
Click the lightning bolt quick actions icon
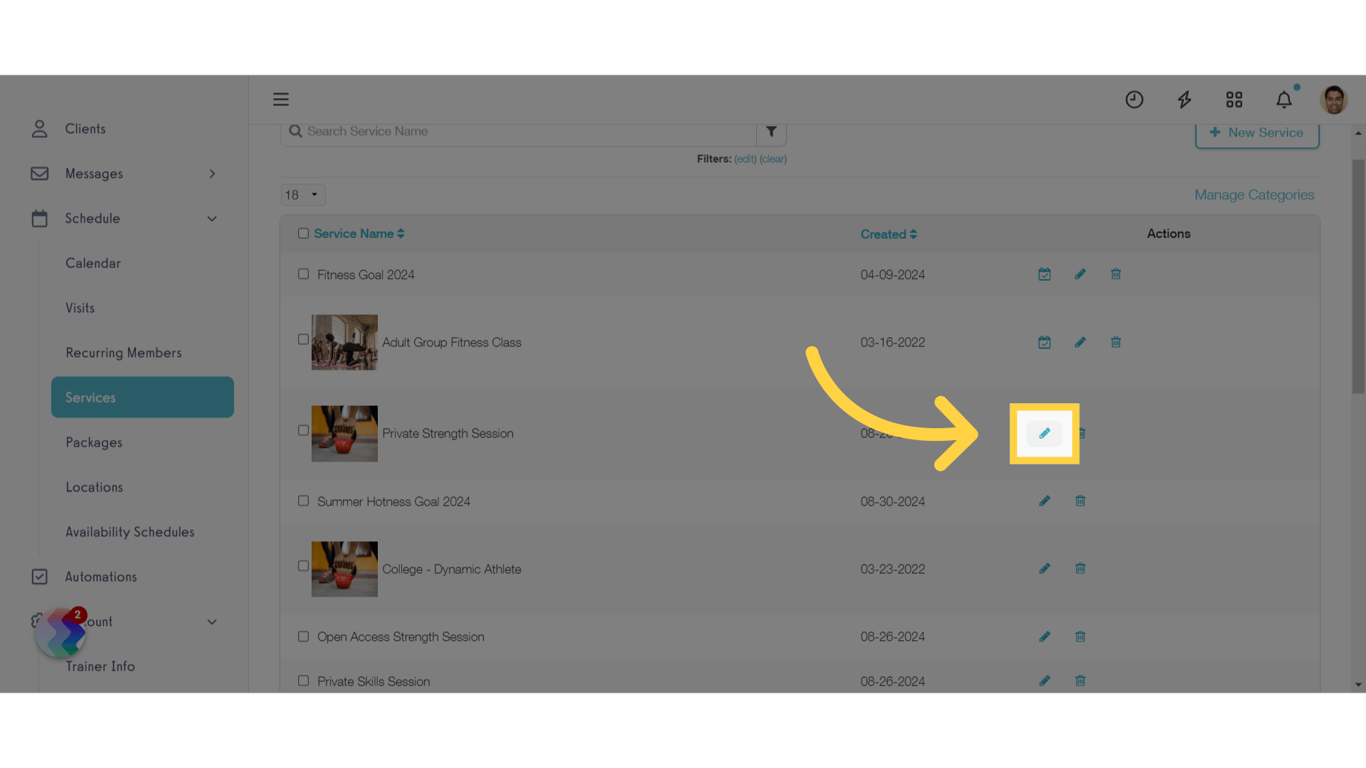[x=1184, y=99]
